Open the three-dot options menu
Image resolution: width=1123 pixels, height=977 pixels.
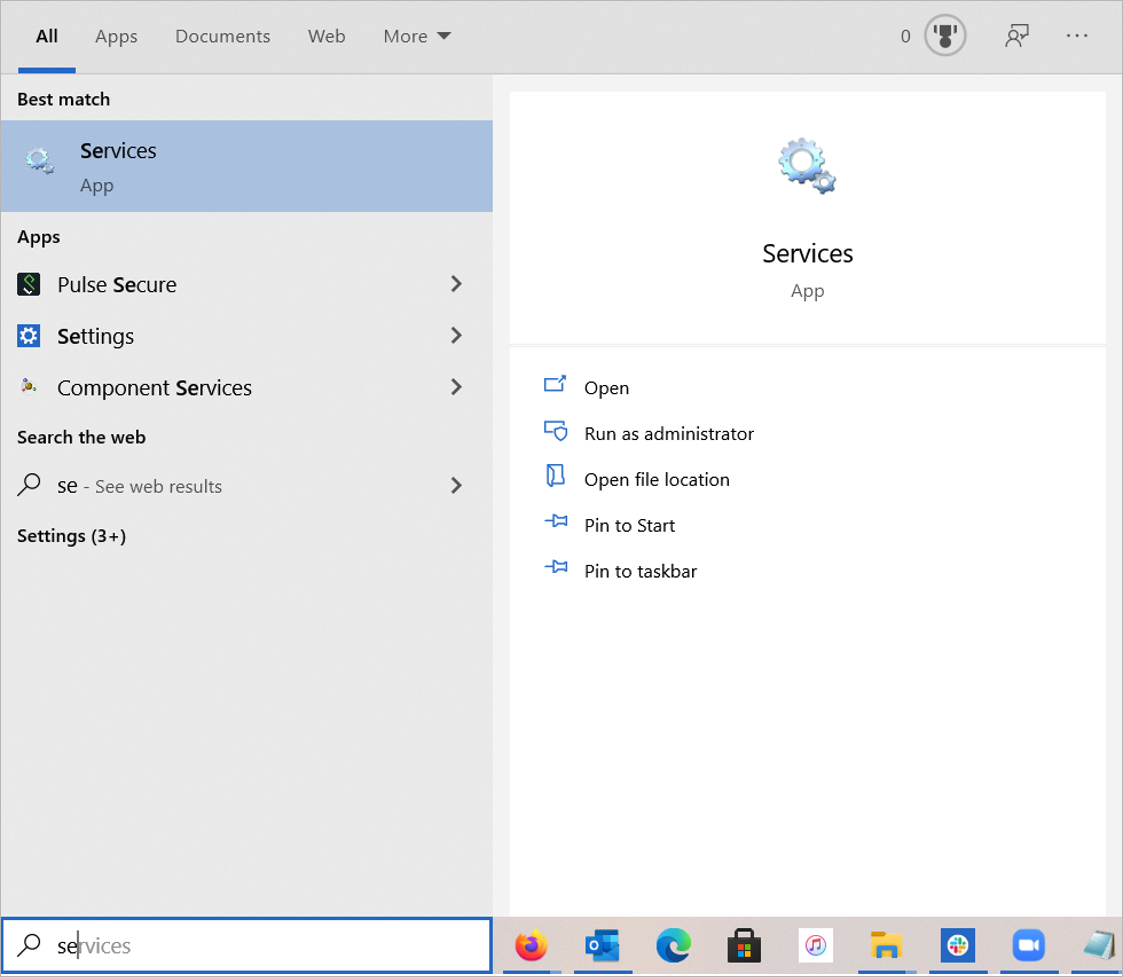tap(1077, 37)
